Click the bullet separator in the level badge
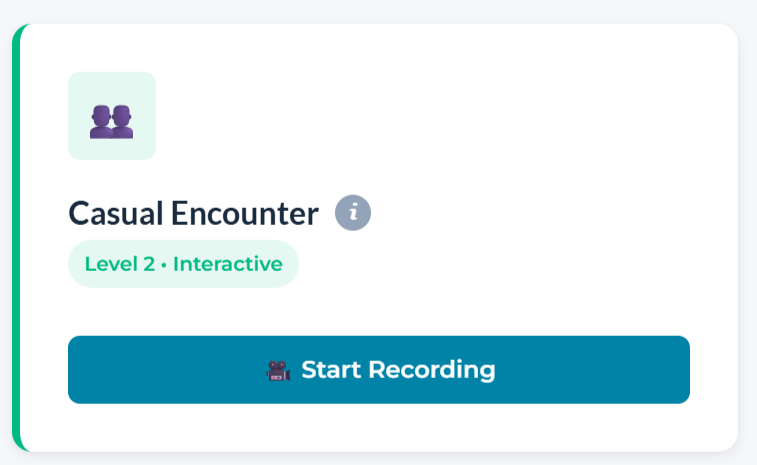Viewport: 757px width, 465px height. point(166,264)
